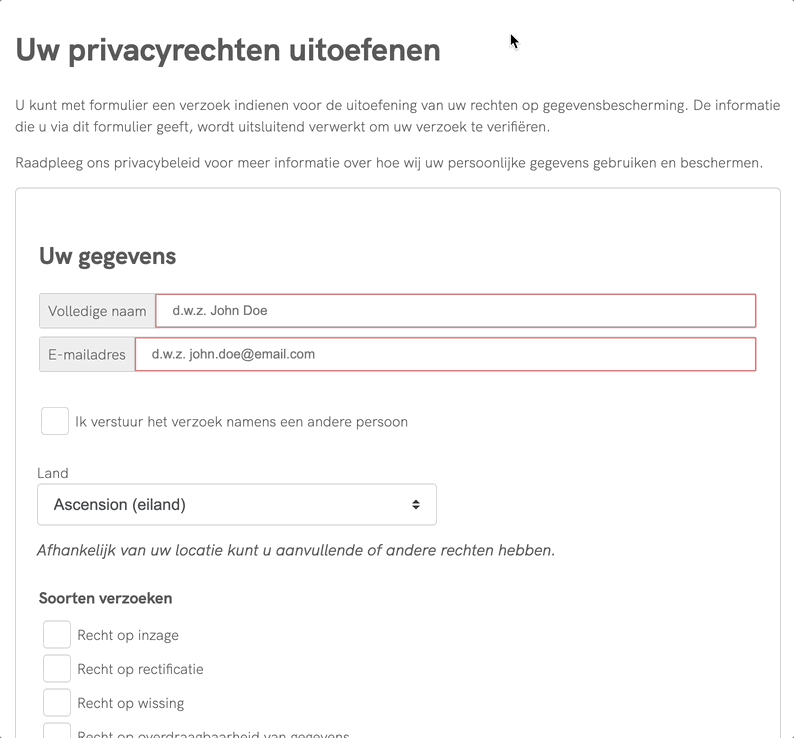
Task: Click the 'Recht op wissing' label text
Action: (130, 703)
